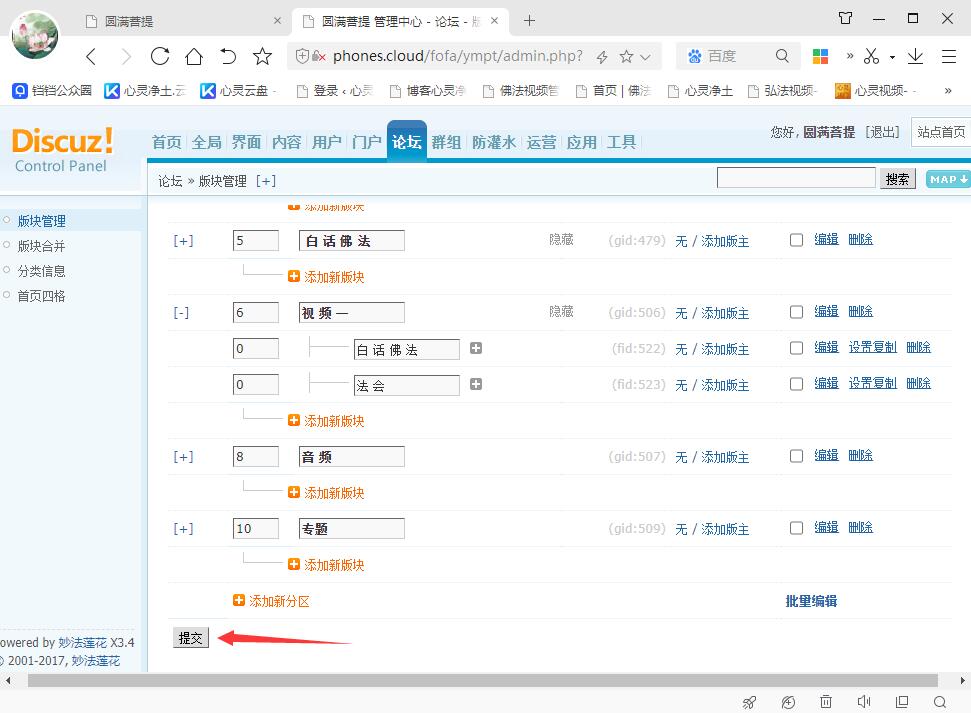Screen dimensions: 971x713
Task: Expand the [+] for gid:509 专题 category
Action: (x=183, y=528)
